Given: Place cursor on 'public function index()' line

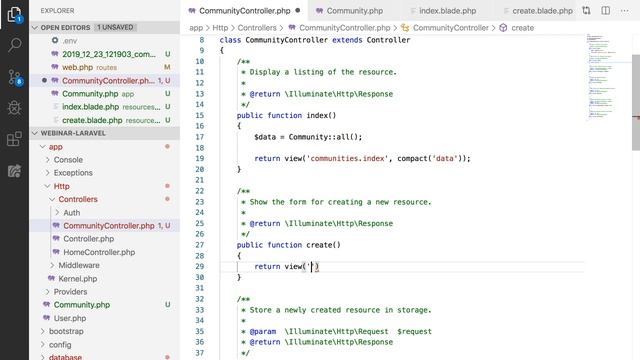Looking at the screenshot, I should 286,116.
